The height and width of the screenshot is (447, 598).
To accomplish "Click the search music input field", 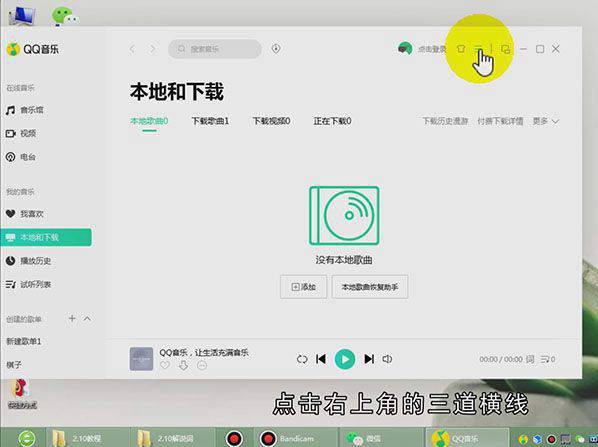I will pos(215,49).
